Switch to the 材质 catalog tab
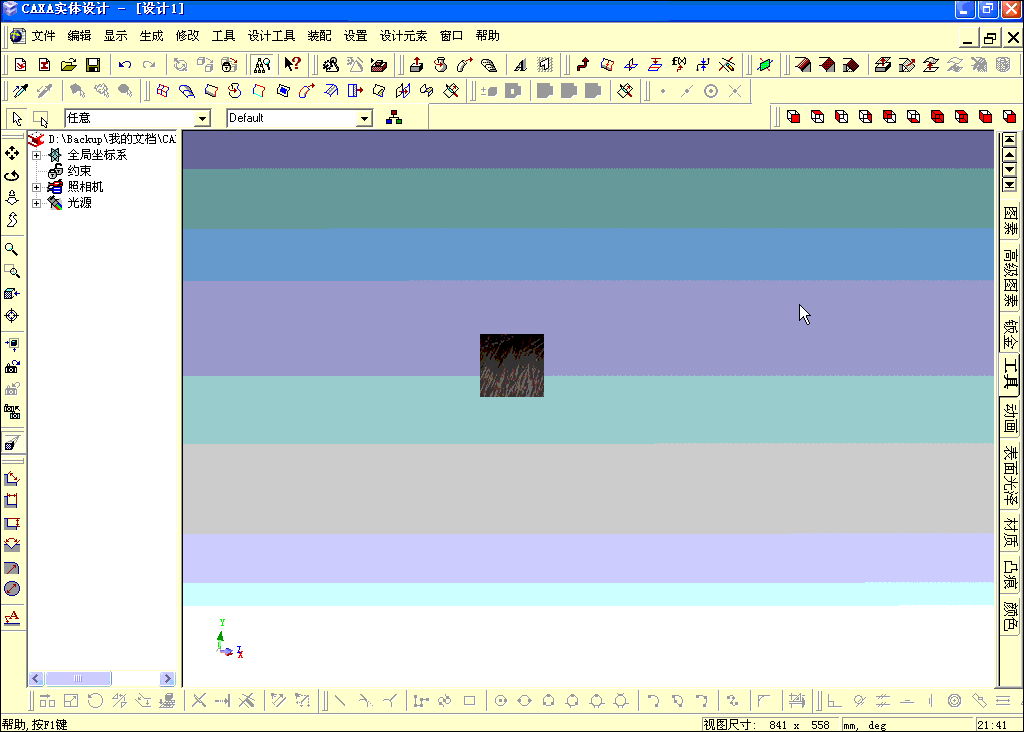The image size is (1024, 732). pyautogui.click(x=1010, y=532)
